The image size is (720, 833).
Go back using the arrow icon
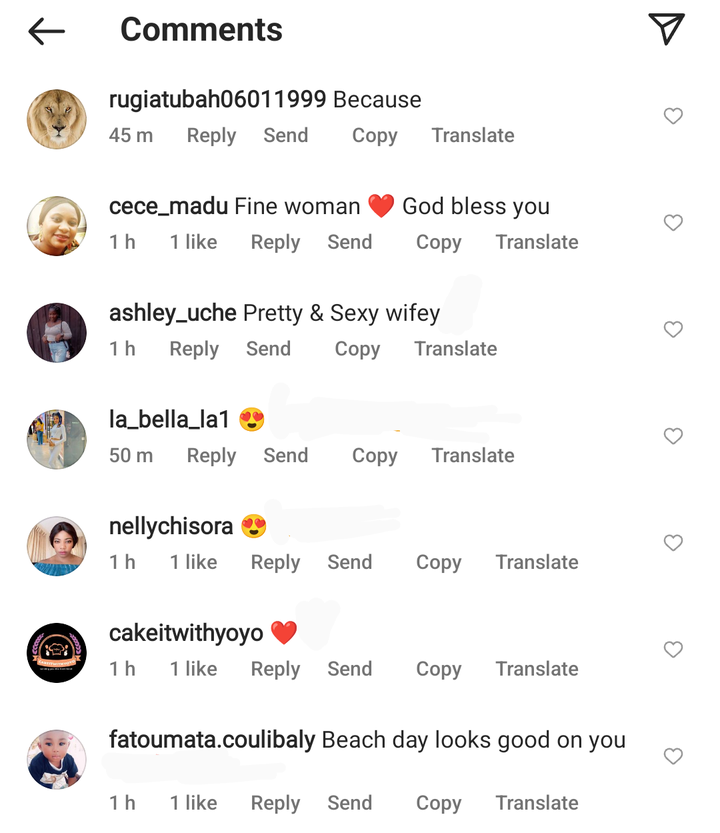pyautogui.click(x=46, y=31)
